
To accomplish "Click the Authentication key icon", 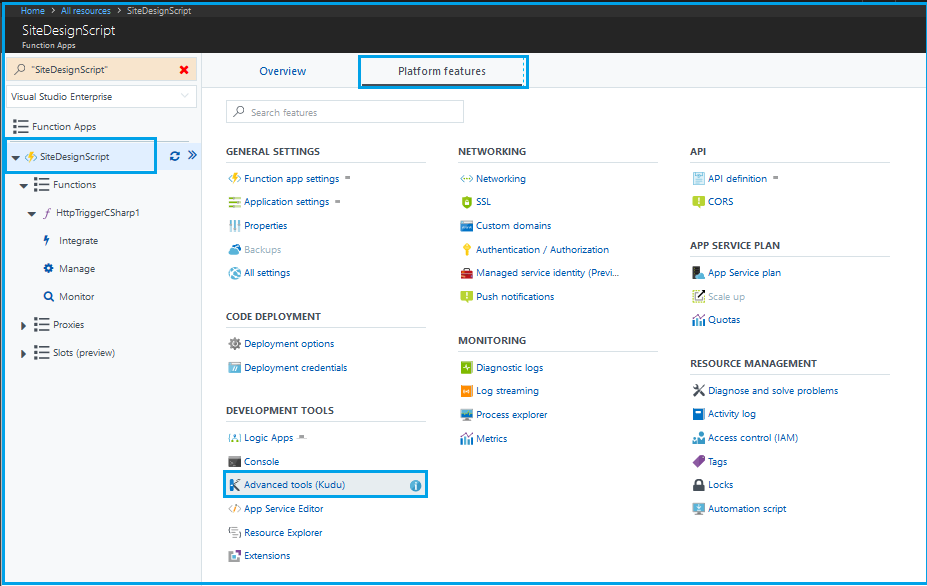I will click(466, 249).
